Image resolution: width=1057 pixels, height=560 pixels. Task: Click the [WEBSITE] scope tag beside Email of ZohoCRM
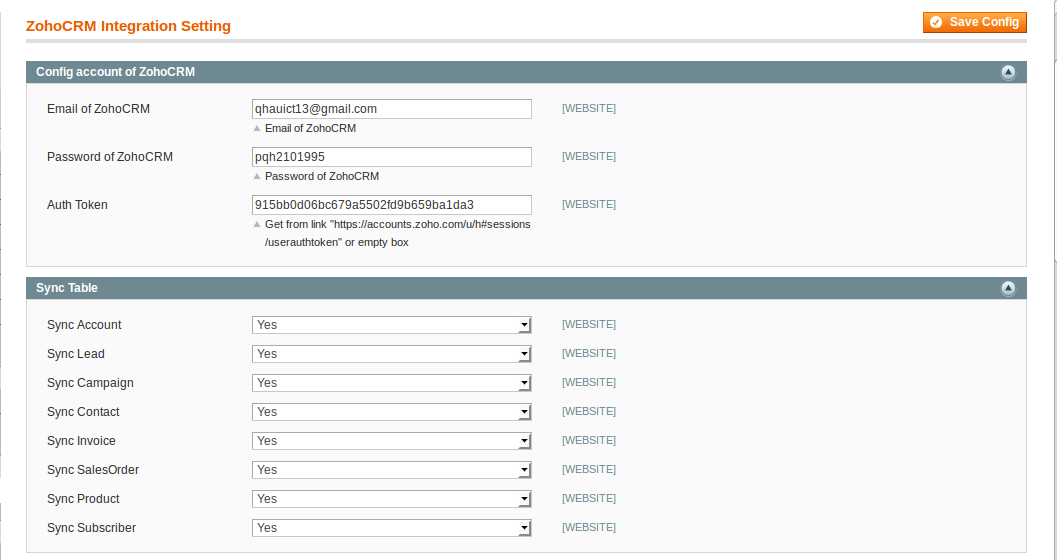588,108
